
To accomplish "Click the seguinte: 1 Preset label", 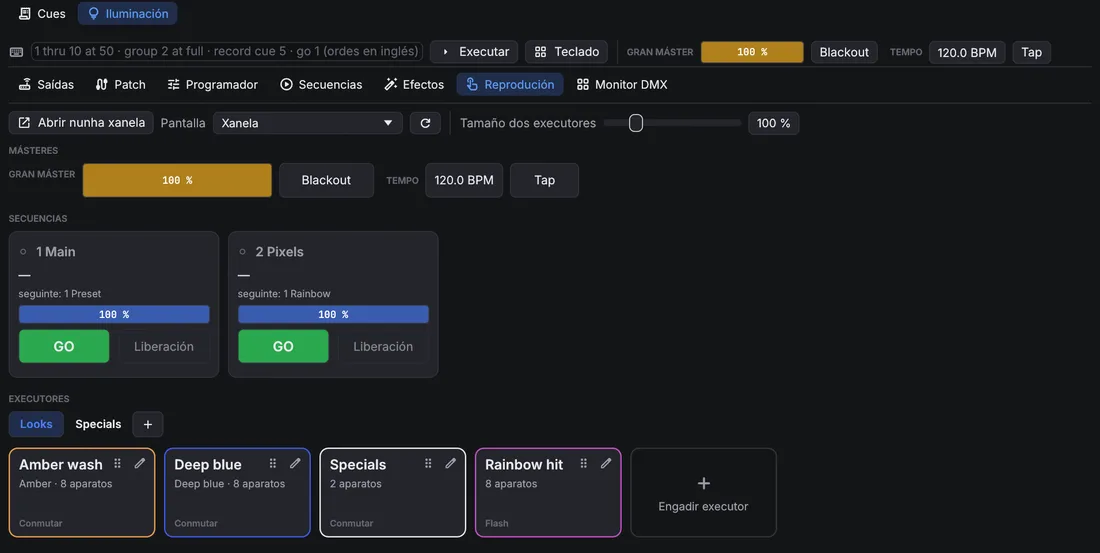I will point(60,294).
